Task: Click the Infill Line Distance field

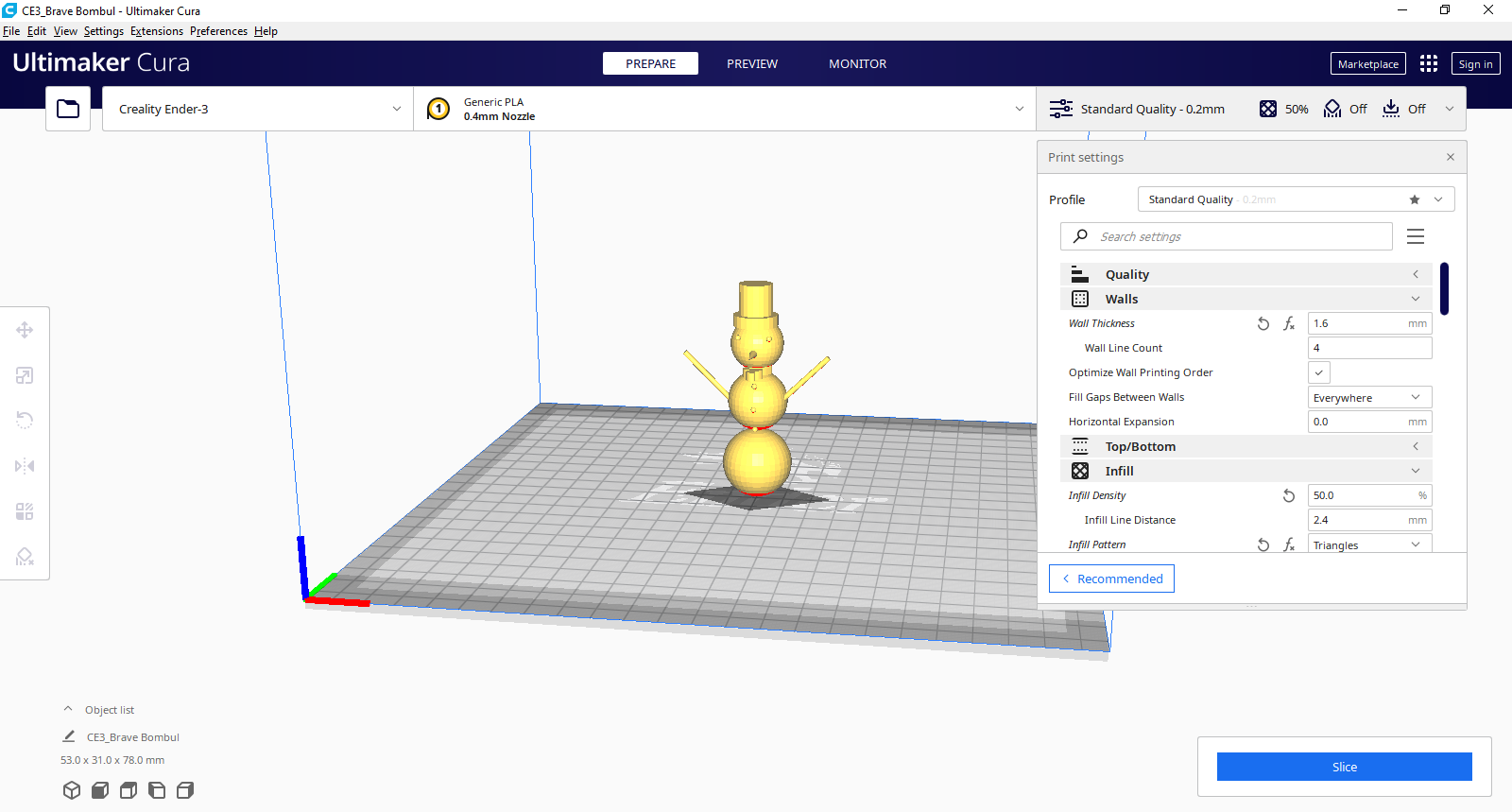Action: pos(1370,520)
